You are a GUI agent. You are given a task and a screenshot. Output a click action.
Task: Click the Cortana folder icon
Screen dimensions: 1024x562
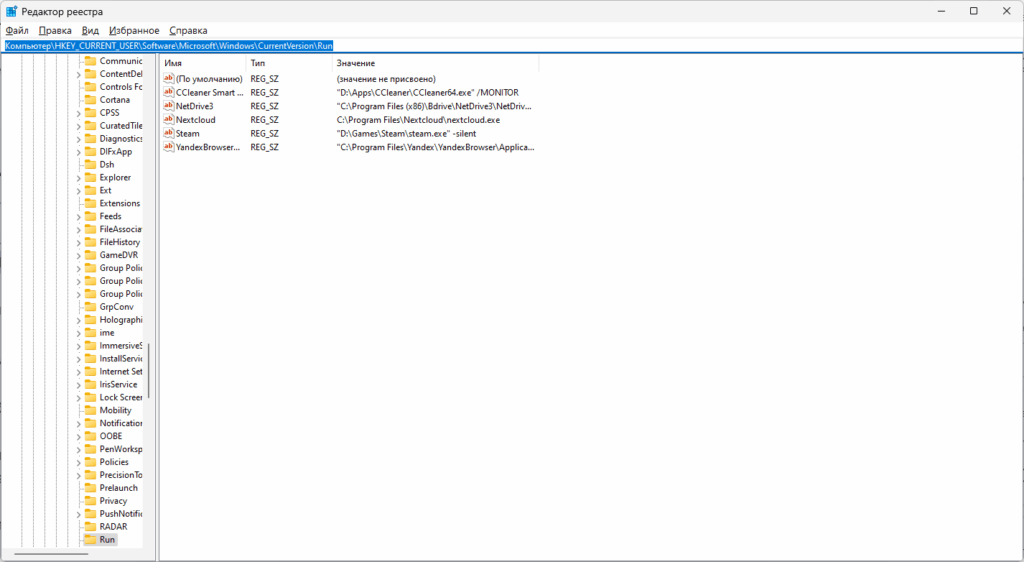90,100
